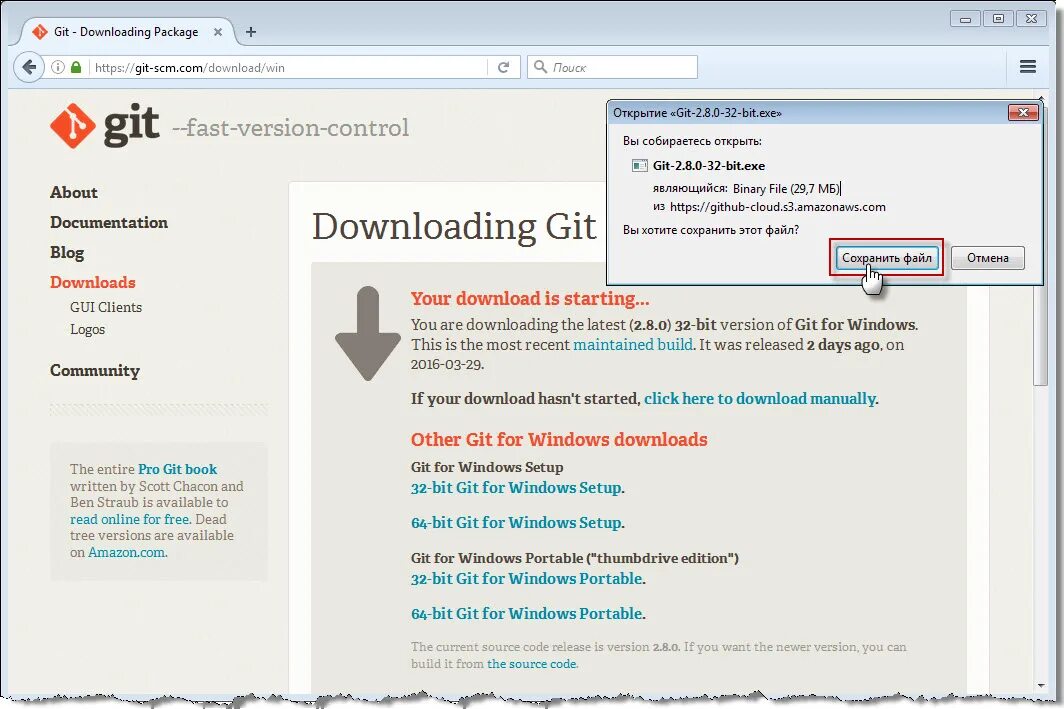
Task: Reload the page with the refresh icon
Action: click(504, 67)
